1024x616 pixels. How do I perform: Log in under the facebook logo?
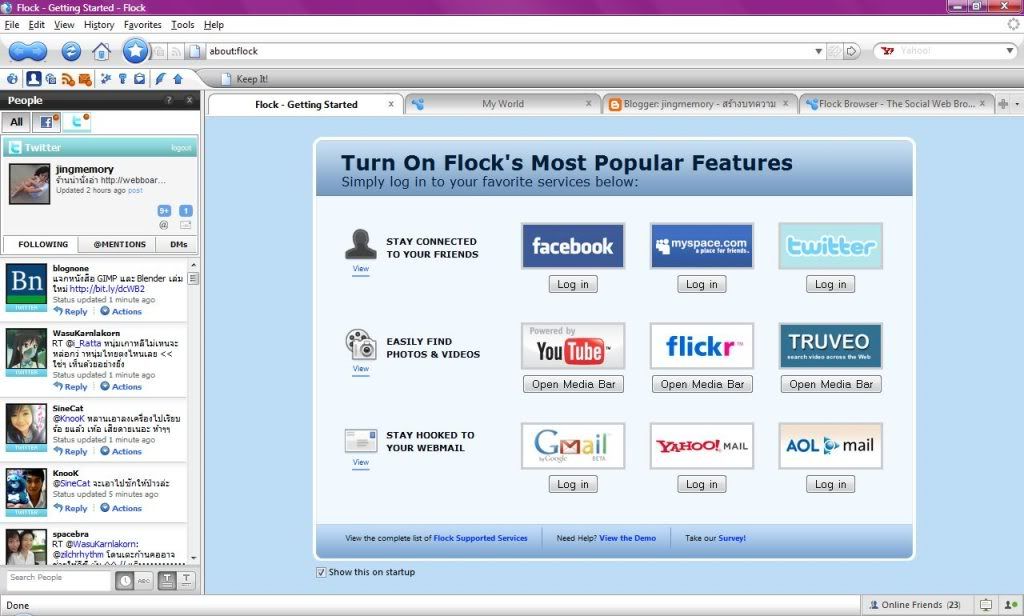pos(573,284)
